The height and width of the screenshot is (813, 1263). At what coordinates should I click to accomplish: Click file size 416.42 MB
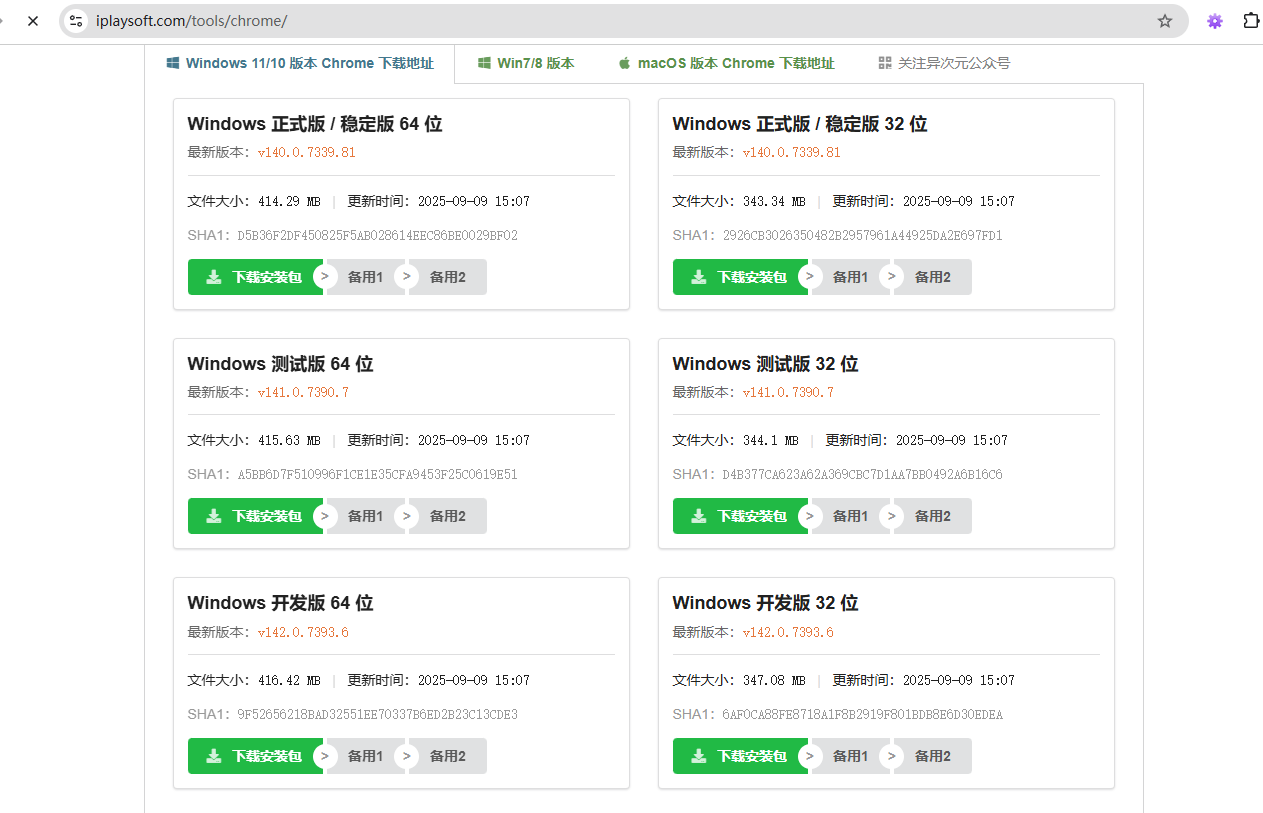point(289,680)
